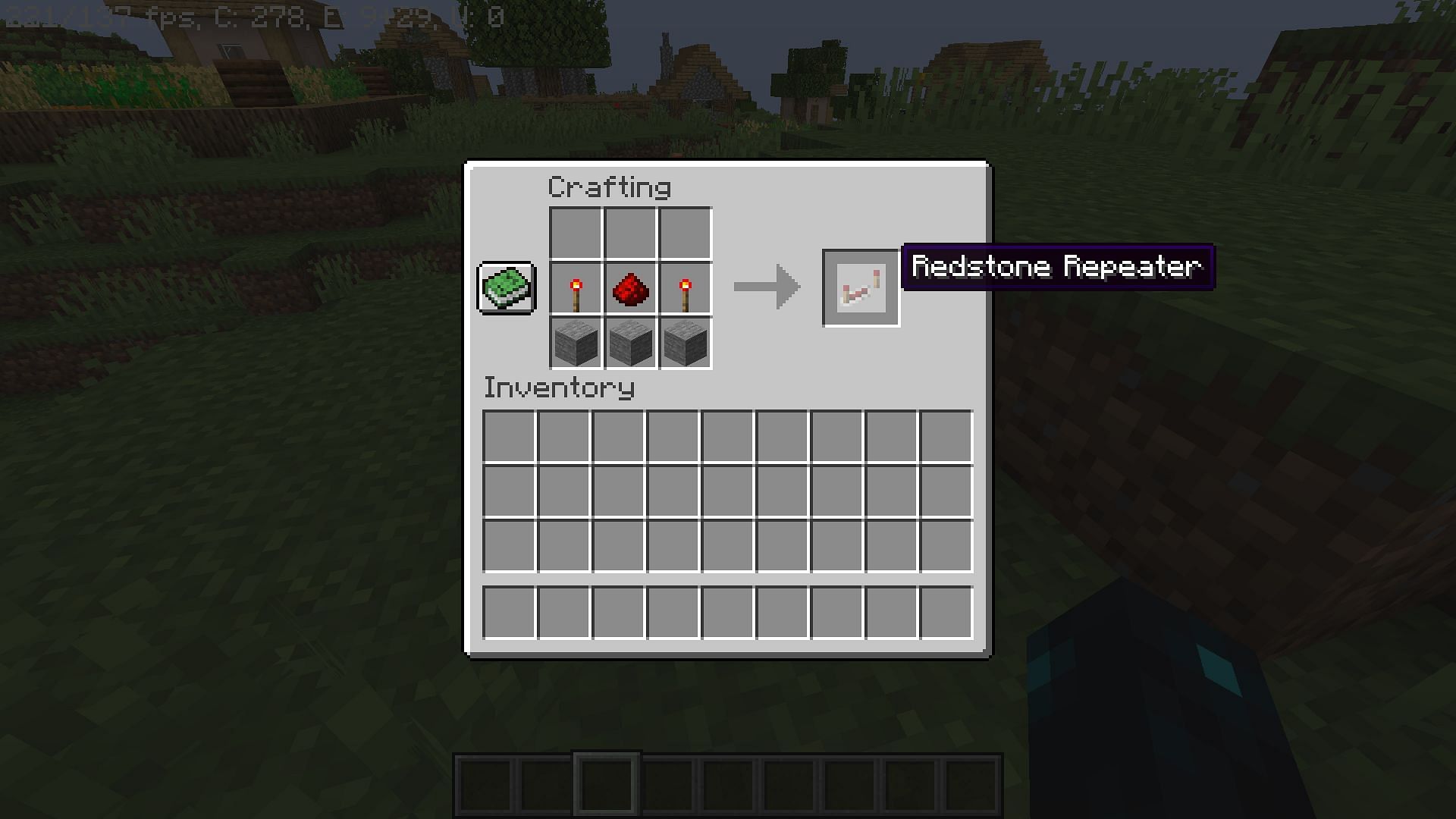1456x819 pixels.
Task: Select the redstone torch right icon
Action: pos(683,288)
